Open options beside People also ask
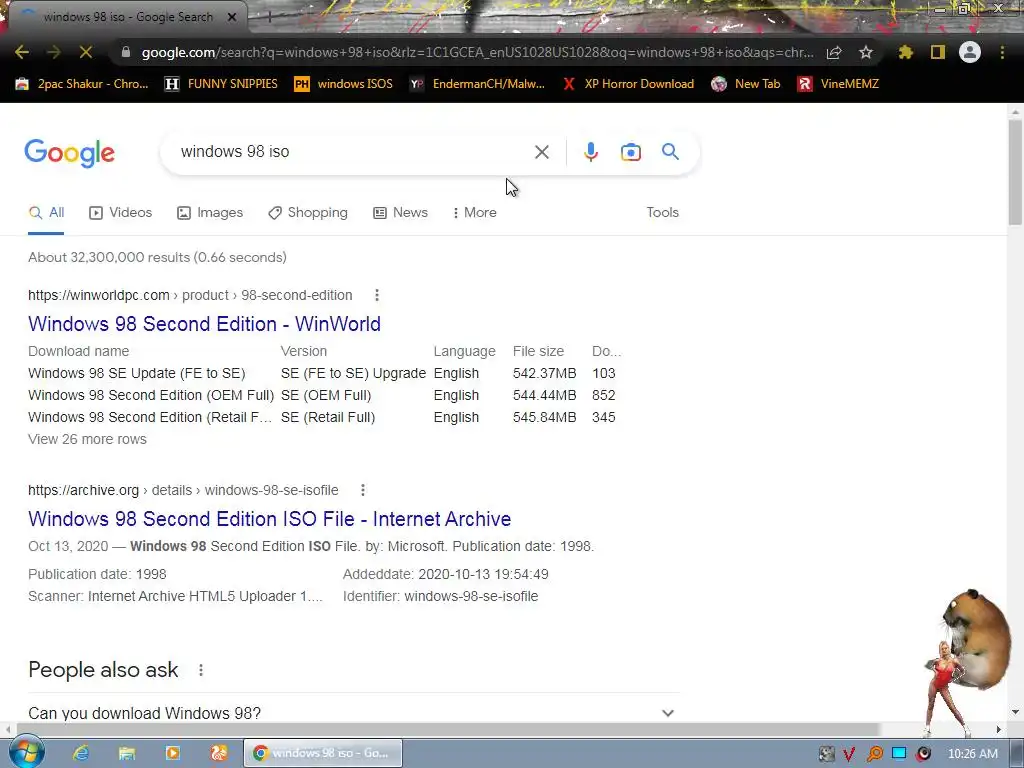 (201, 670)
